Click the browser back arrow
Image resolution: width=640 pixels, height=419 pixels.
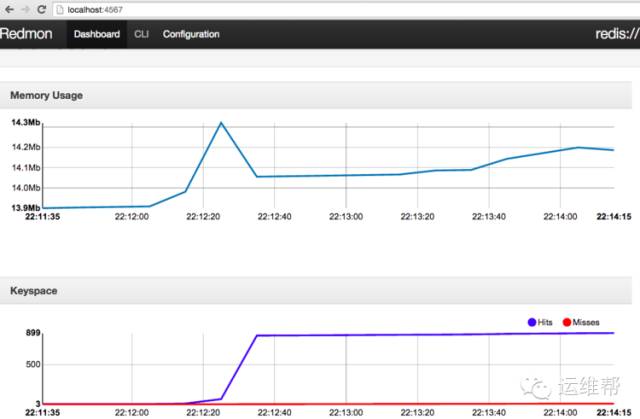[x=9, y=9]
